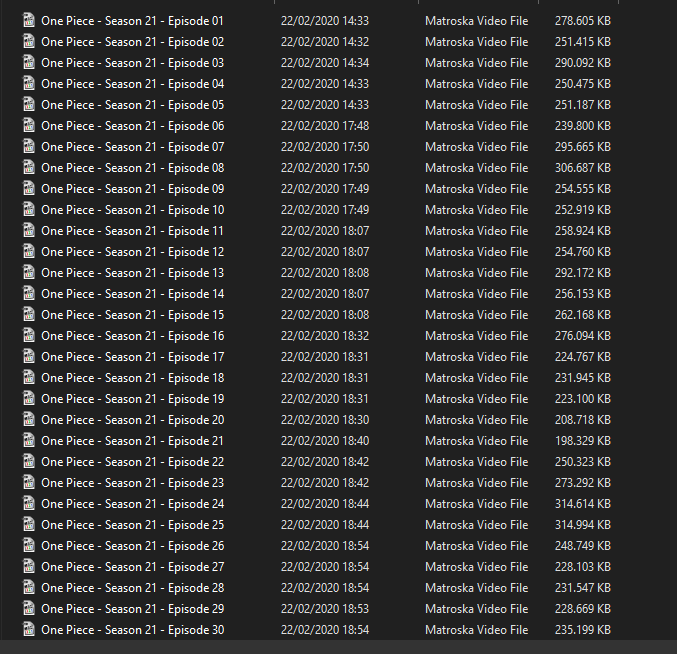Screen dimensions: 677x654
Task: Click the size value 306.687 KB
Action: click(582, 168)
